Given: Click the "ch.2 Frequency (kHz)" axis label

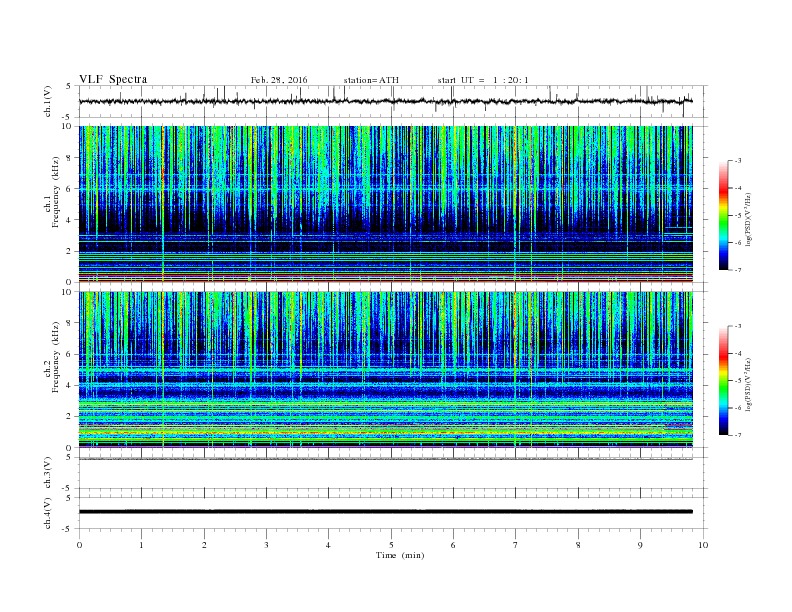Looking at the screenshot, I should tap(52, 358).
